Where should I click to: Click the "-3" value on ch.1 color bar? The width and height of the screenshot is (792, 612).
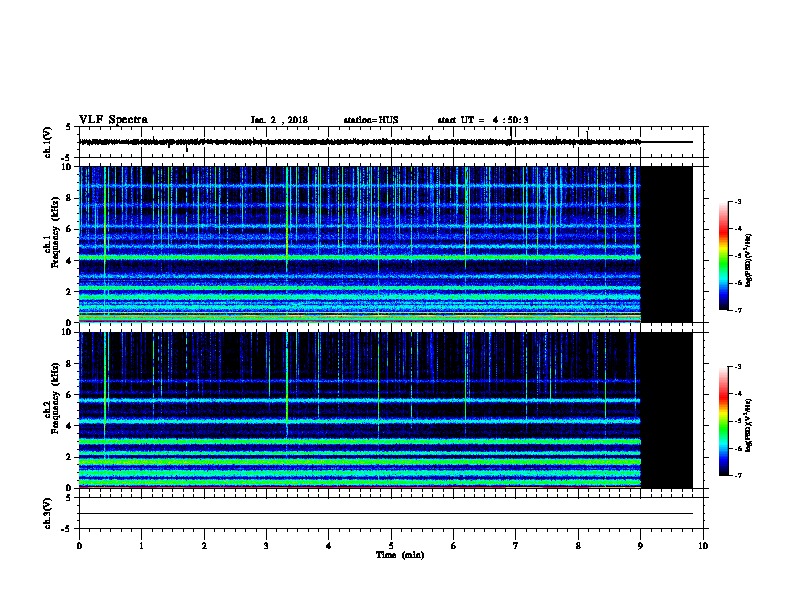click(x=737, y=201)
